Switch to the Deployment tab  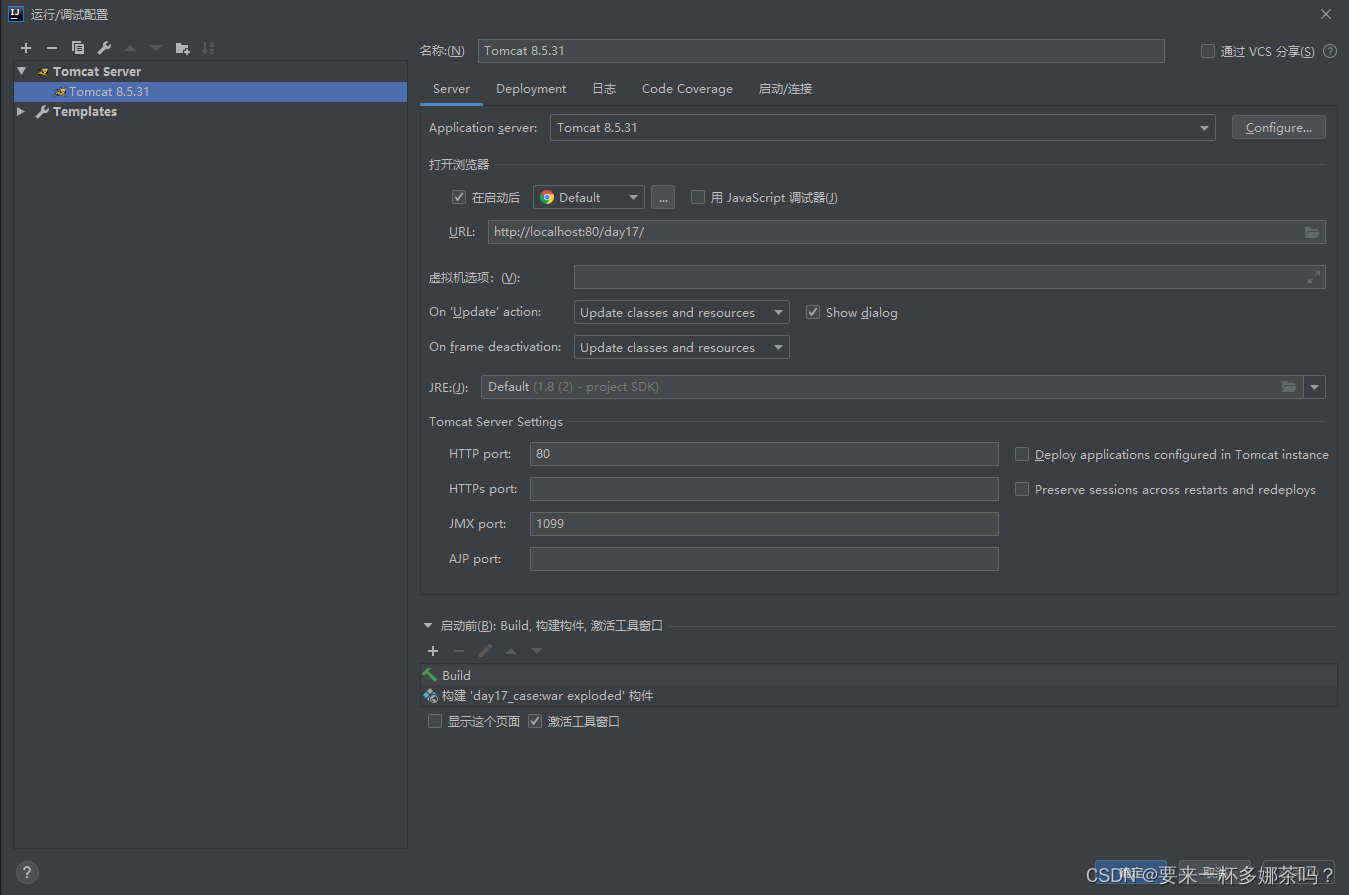[x=531, y=89]
